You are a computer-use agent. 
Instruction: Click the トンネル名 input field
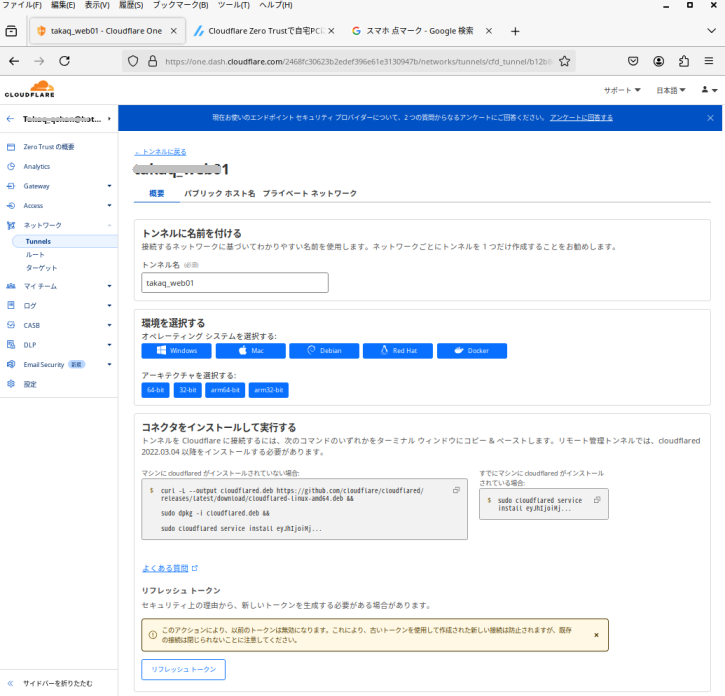click(x=235, y=283)
